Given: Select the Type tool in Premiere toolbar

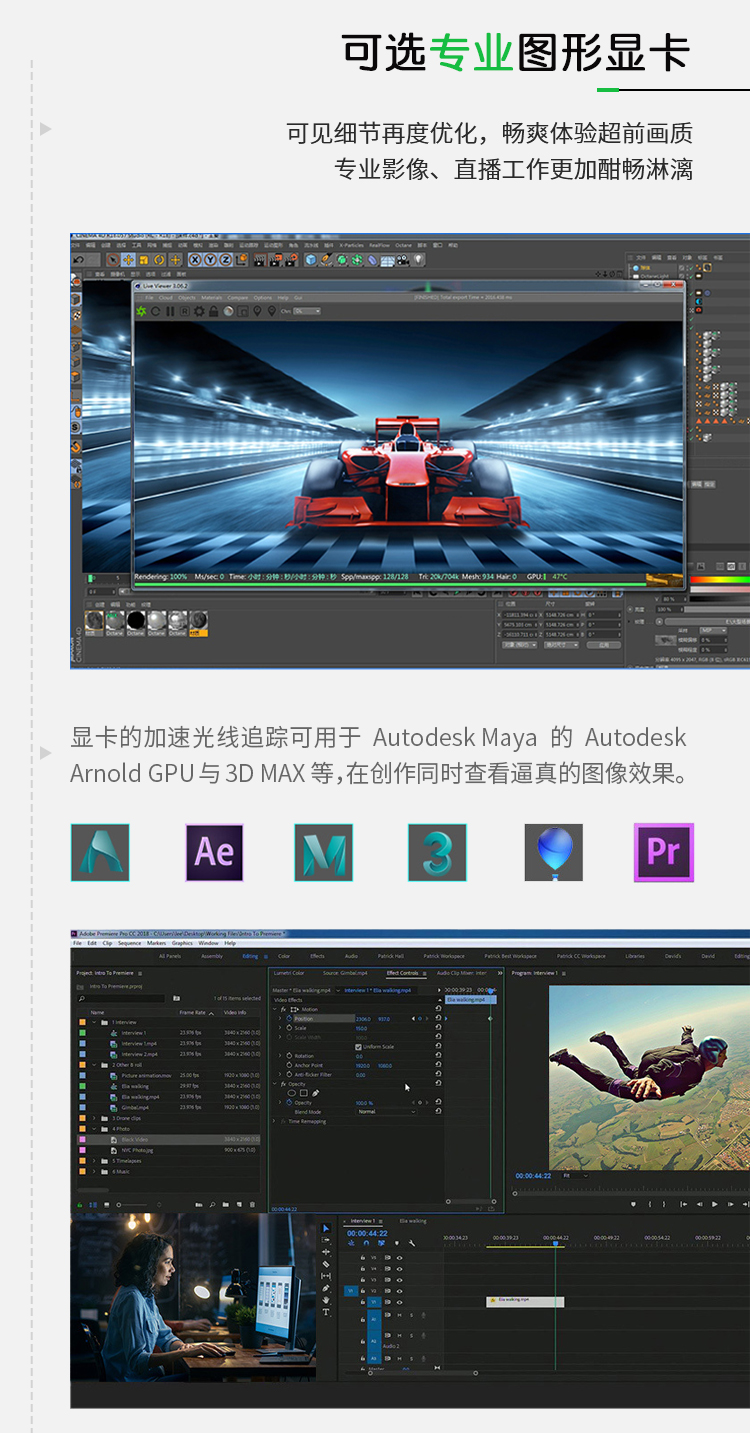Looking at the screenshot, I should (x=326, y=1312).
